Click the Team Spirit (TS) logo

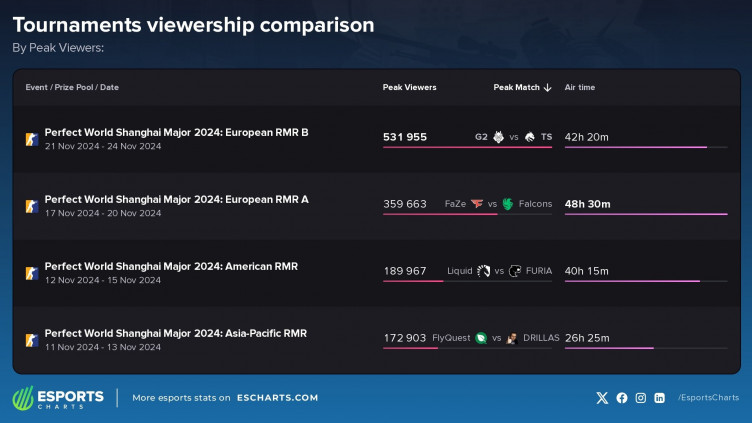(529, 137)
